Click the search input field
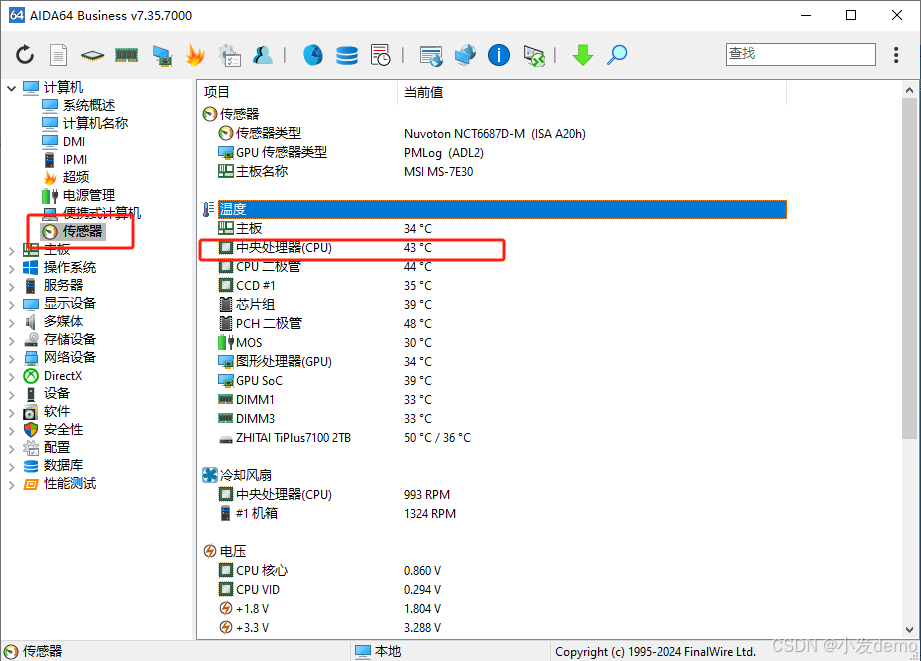The width and height of the screenshot is (921, 661). (x=801, y=54)
